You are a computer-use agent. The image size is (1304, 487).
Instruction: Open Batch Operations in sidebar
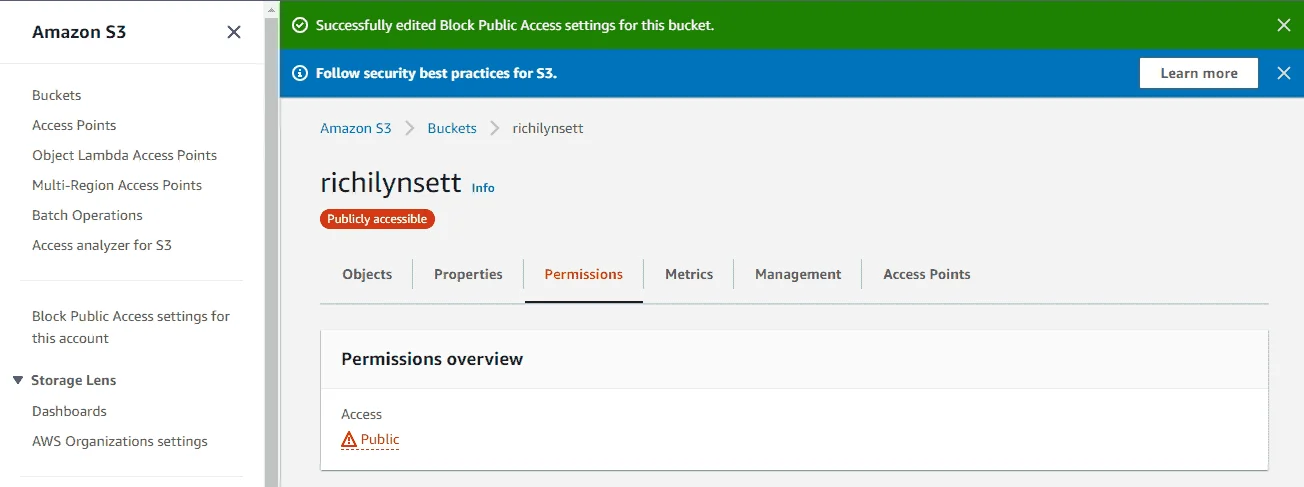click(87, 215)
